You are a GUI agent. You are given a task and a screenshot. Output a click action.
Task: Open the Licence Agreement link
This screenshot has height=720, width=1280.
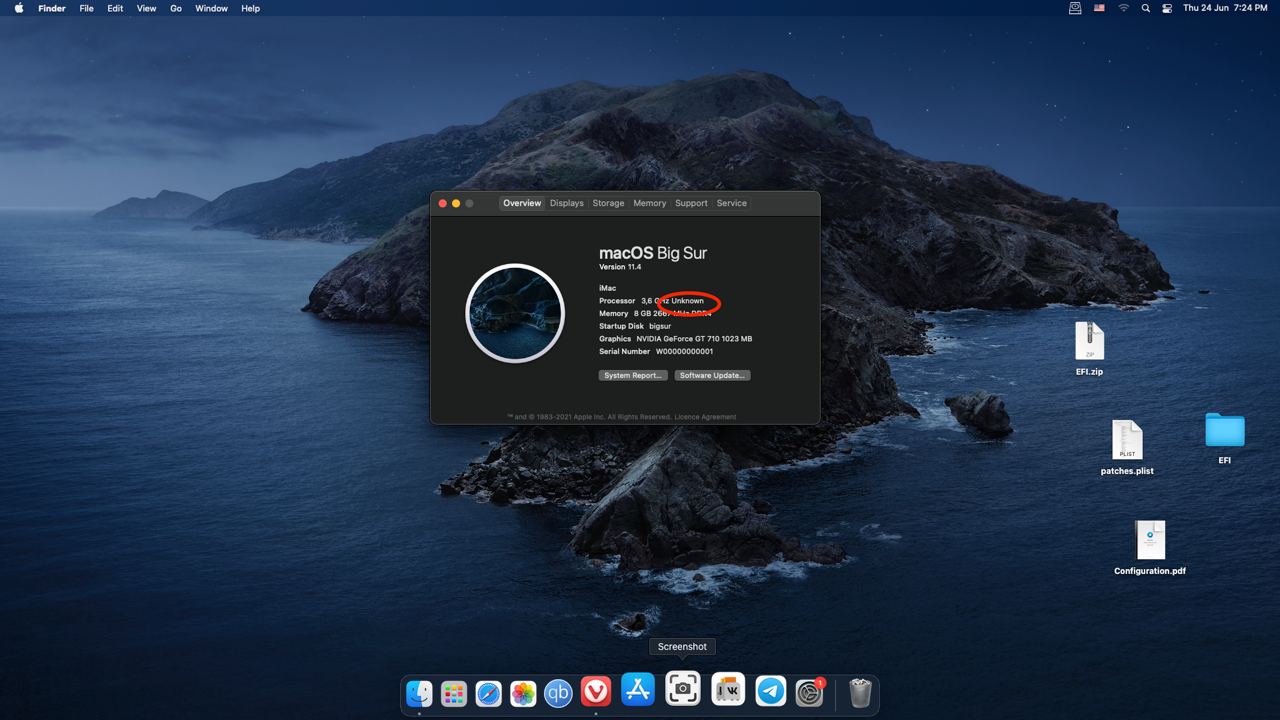tap(705, 417)
